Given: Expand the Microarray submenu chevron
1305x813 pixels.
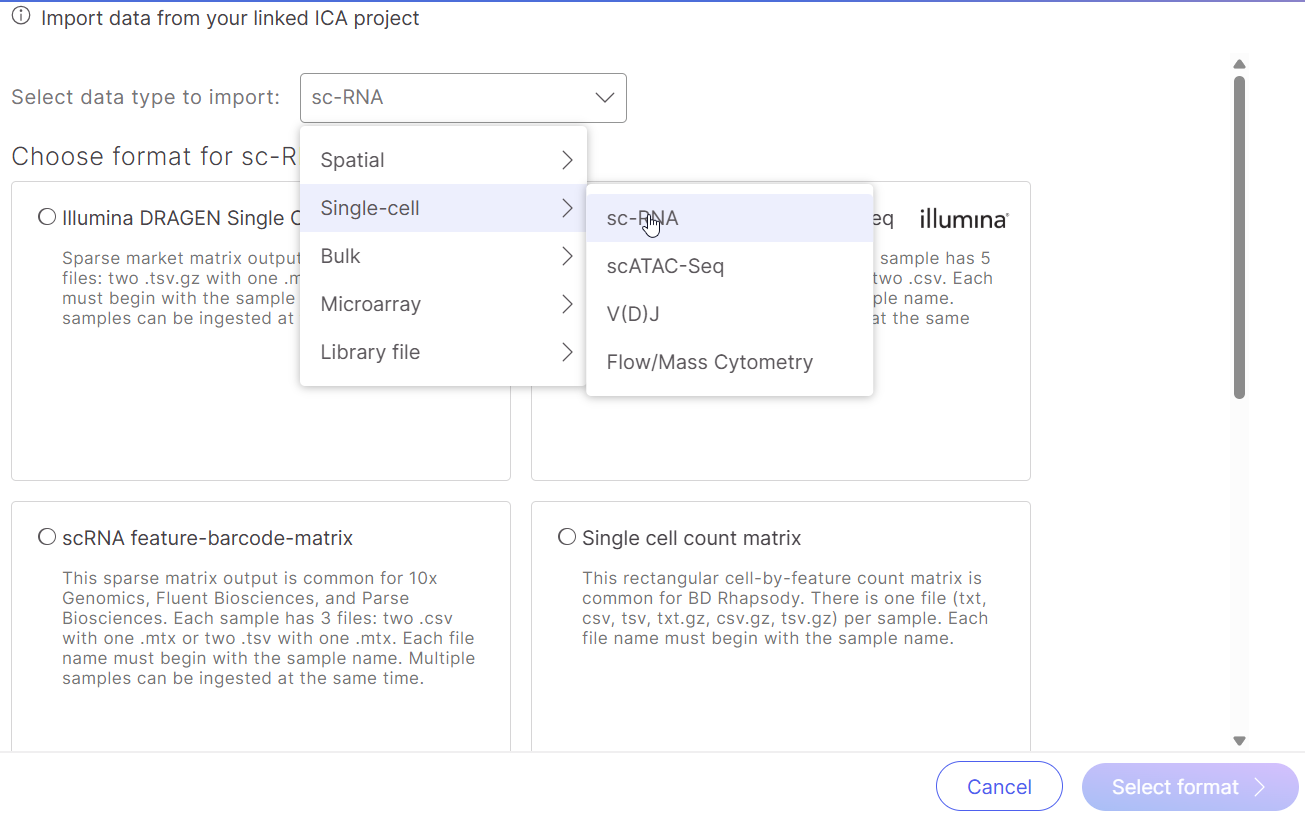Looking at the screenshot, I should click(566, 304).
